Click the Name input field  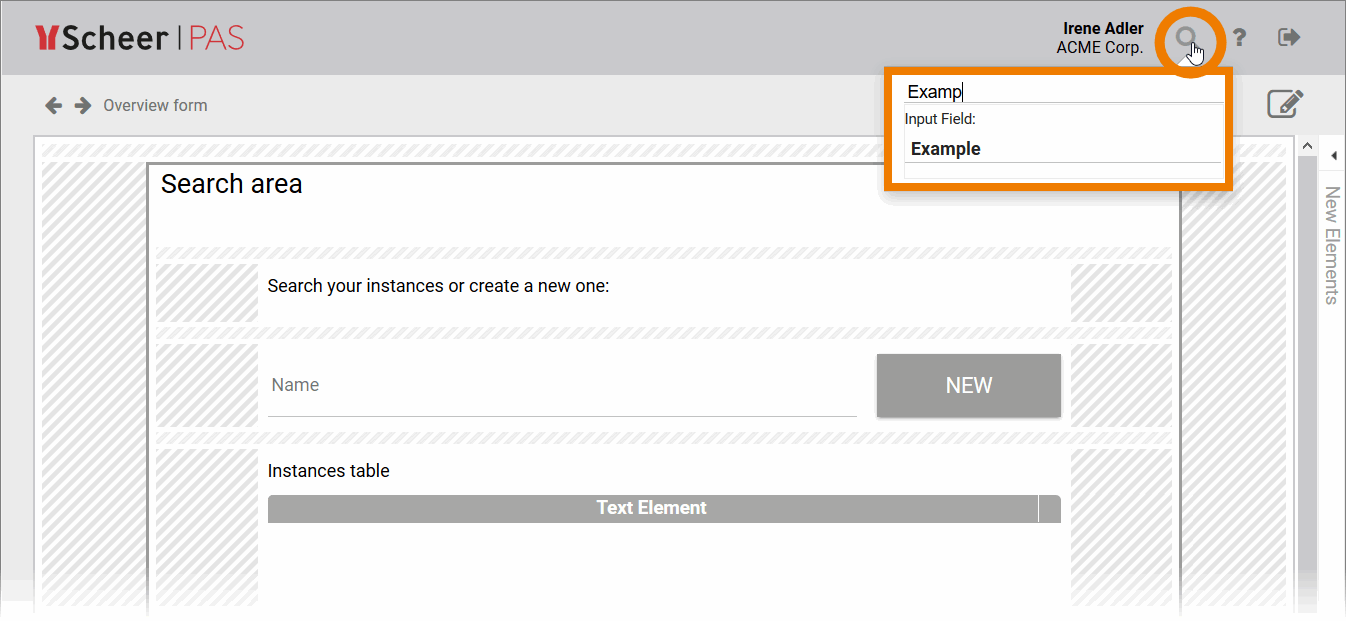562,386
